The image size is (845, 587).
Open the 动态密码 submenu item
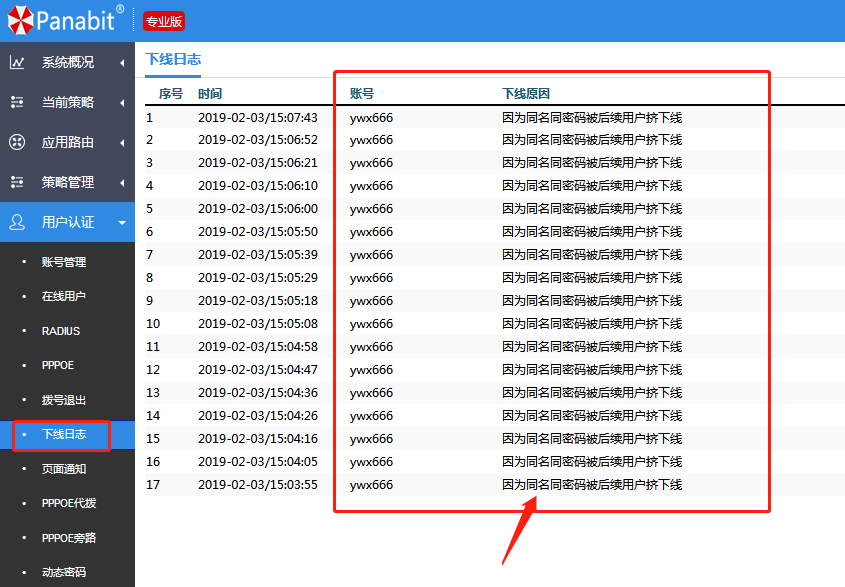point(64,573)
